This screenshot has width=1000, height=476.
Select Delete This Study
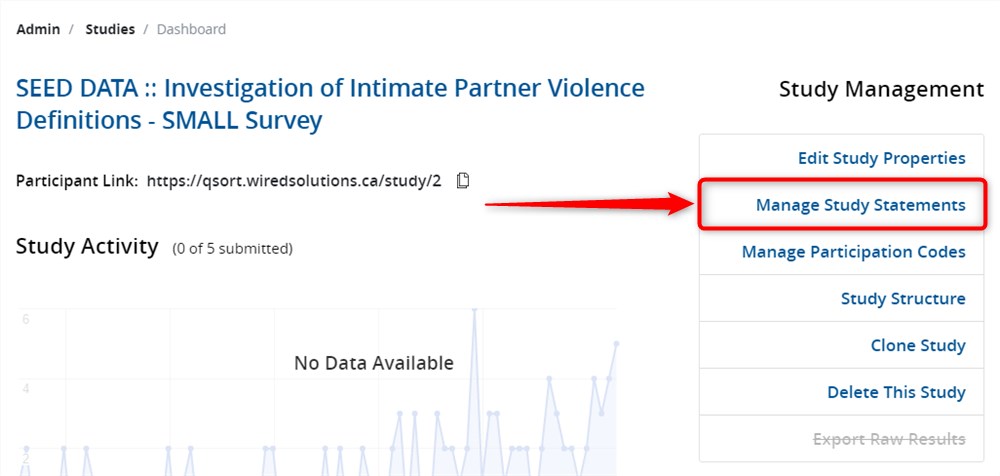(x=896, y=393)
